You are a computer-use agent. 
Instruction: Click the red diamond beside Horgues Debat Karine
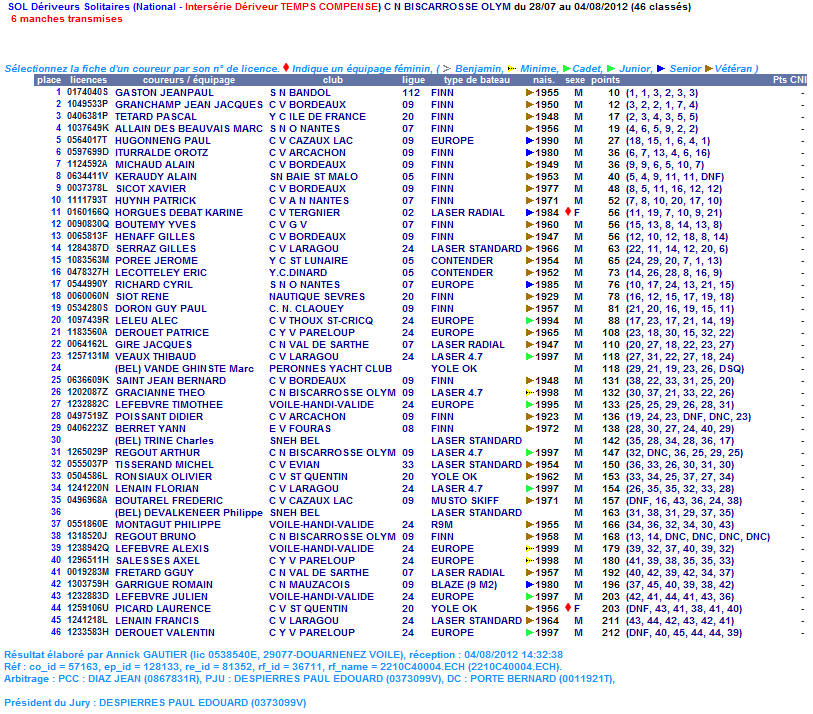[x=567, y=213]
